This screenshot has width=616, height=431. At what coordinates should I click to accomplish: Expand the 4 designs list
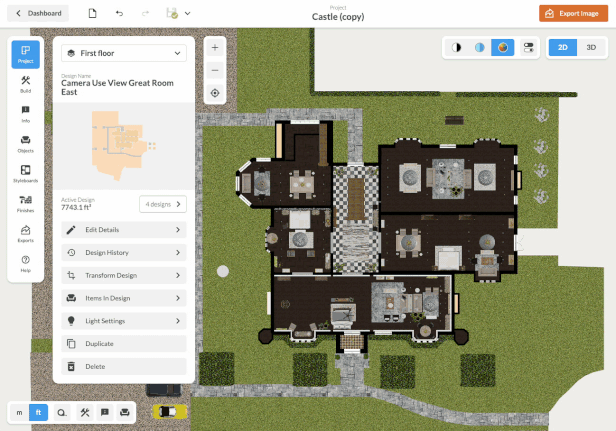click(163, 204)
